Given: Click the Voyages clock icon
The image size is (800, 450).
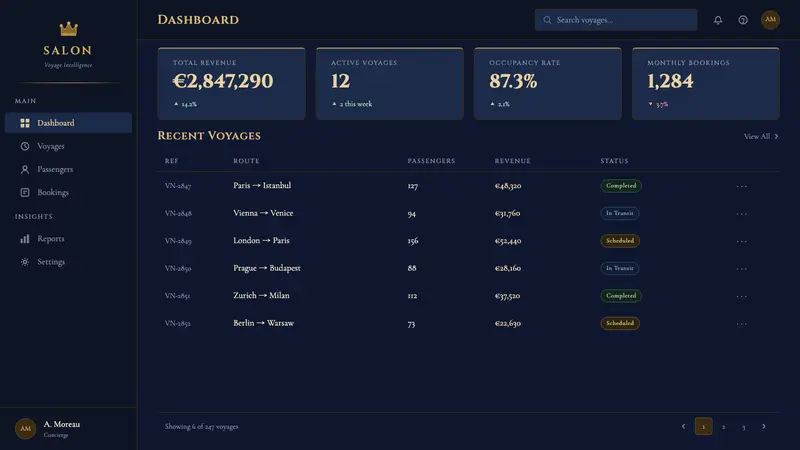Looking at the screenshot, I should 24,146.
